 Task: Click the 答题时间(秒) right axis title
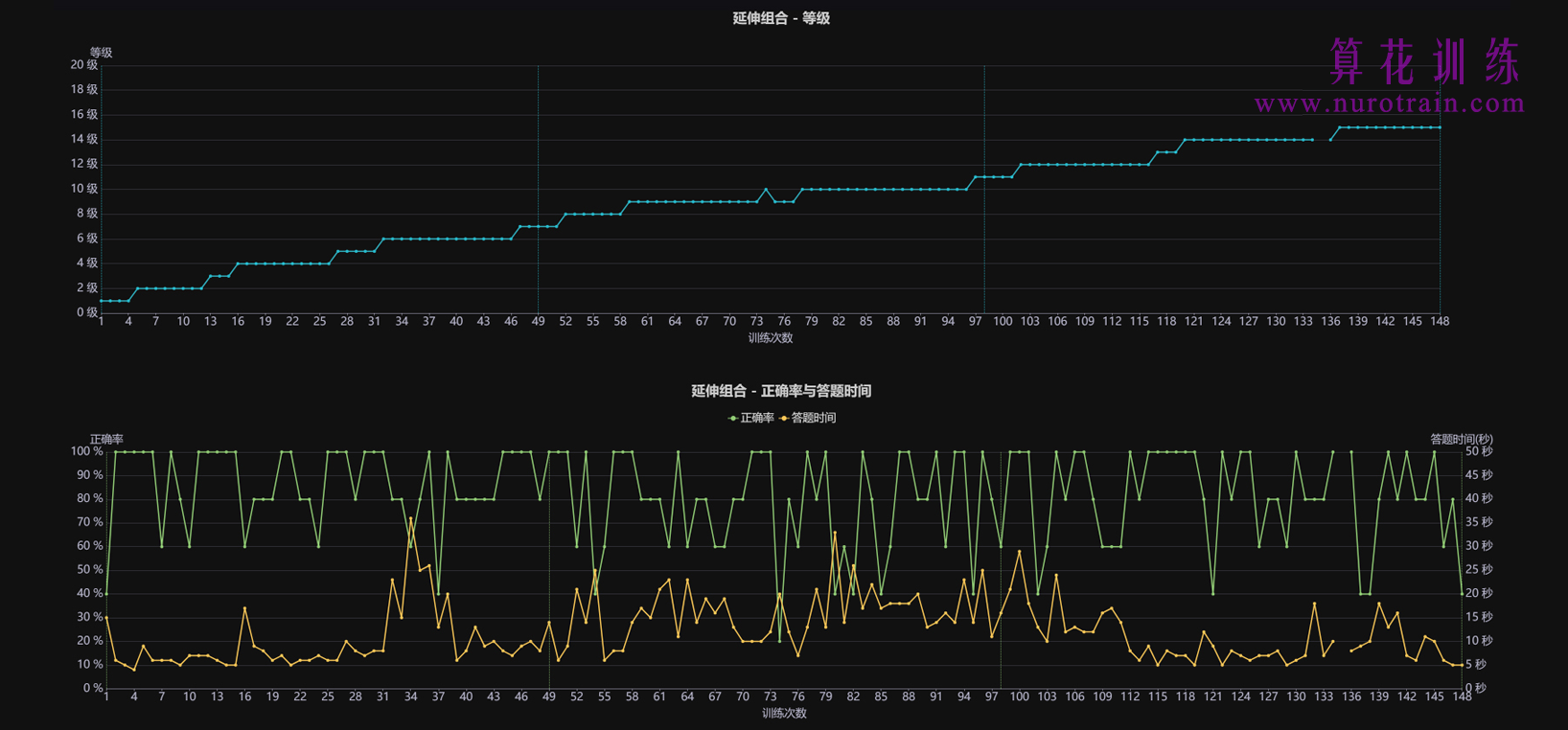[x=1461, y=439]
